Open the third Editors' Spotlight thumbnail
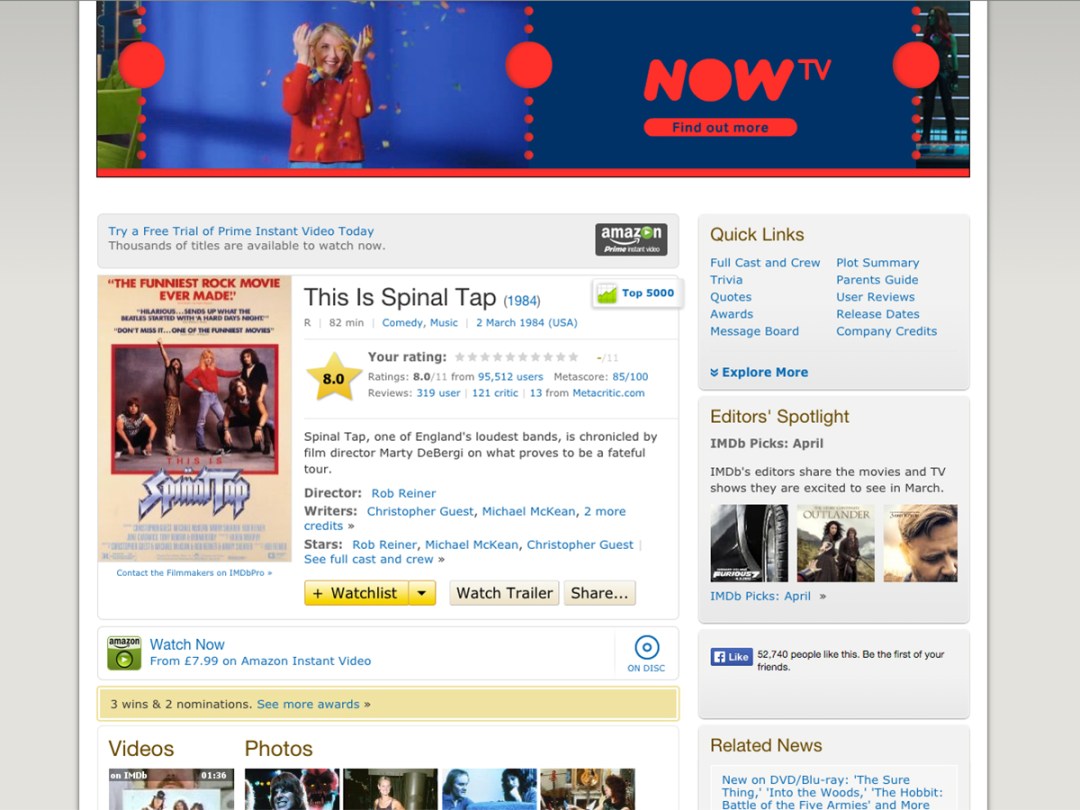Viewport: 1080px width, 810px height. click(920, 543)
